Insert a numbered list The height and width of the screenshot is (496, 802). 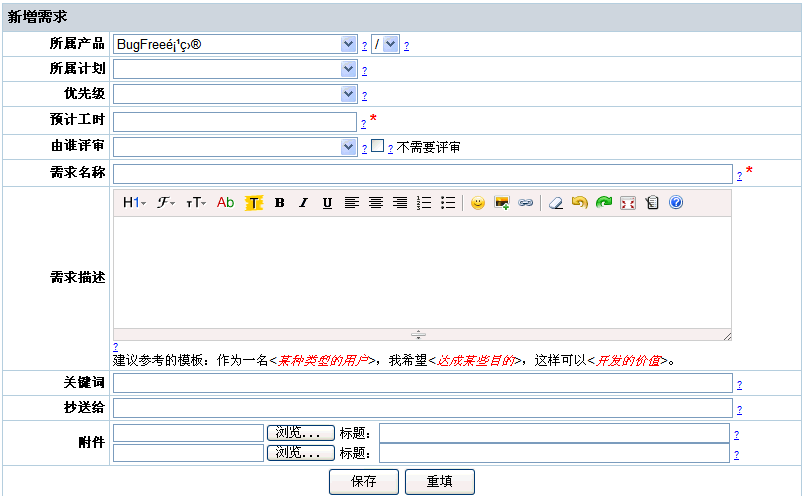pos(424,202)
